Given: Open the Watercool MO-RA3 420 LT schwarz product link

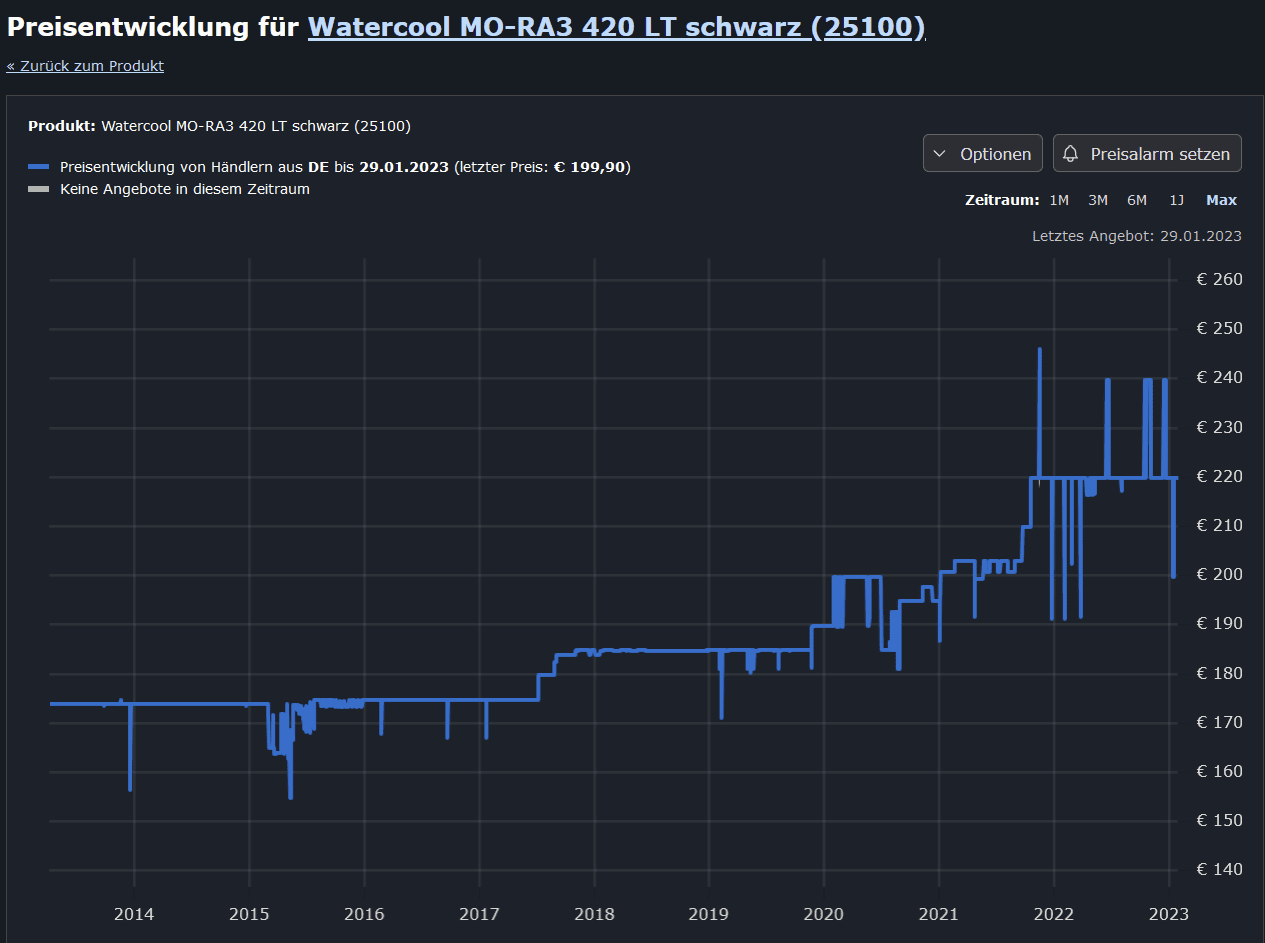Looking at the screenshot, I should (617, 27).
